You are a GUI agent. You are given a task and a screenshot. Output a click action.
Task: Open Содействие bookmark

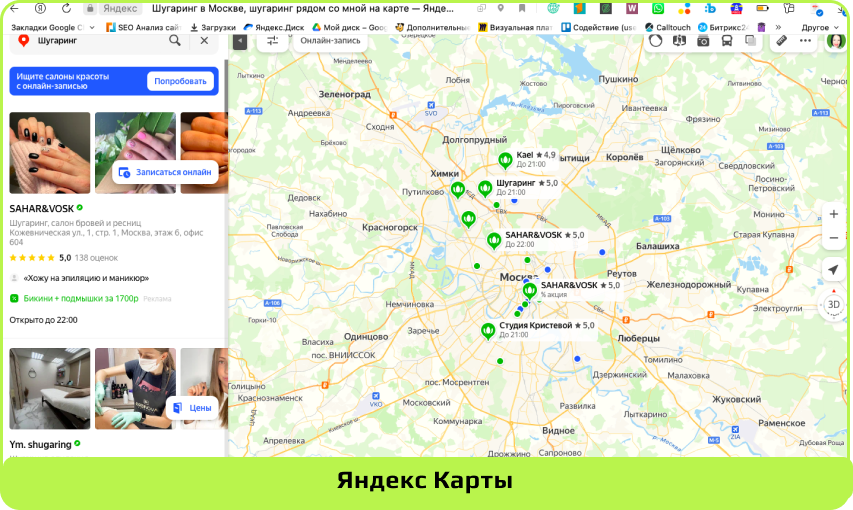(x=598, y=27)
